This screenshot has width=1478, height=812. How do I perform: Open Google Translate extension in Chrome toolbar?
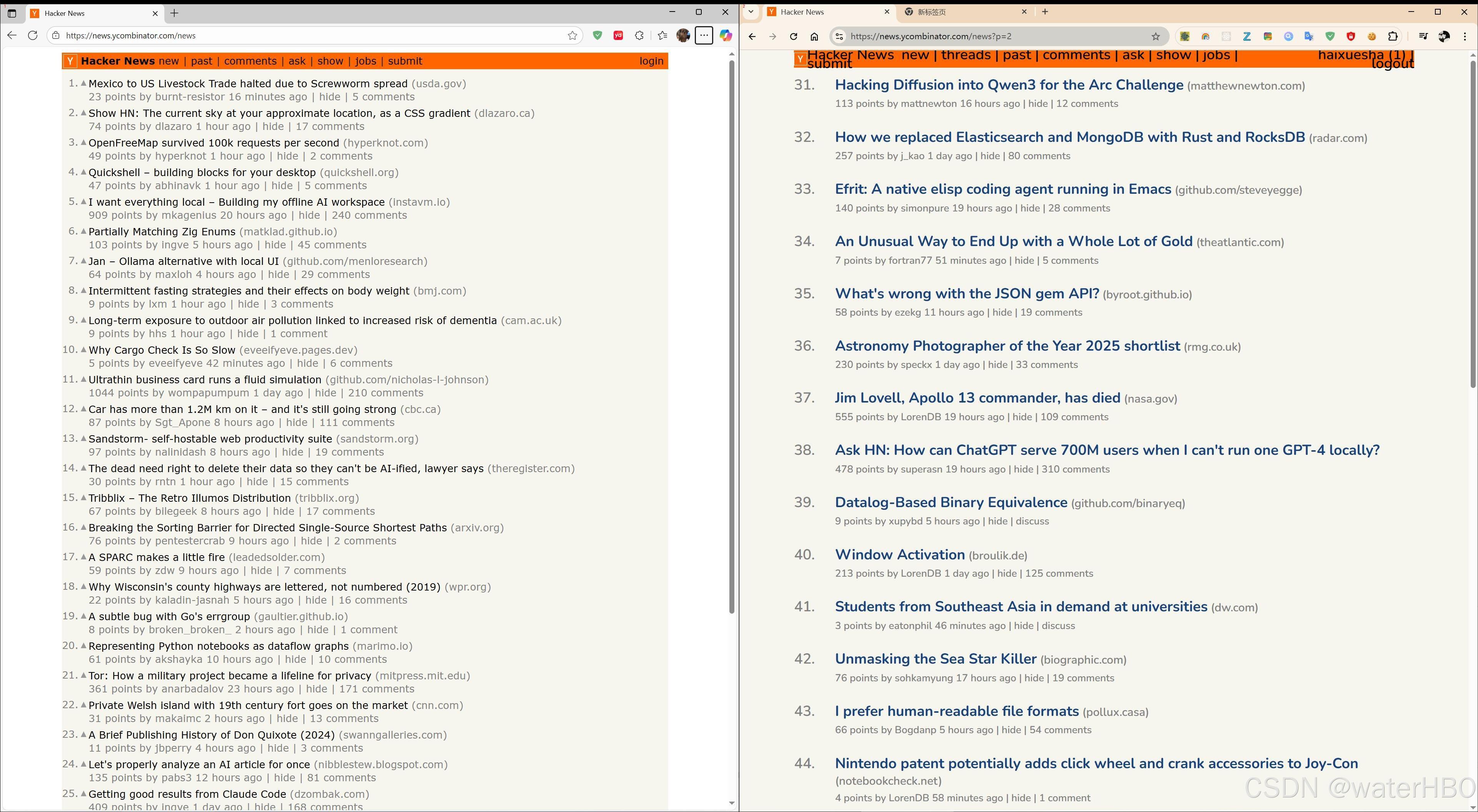(x=1309, y=37)
